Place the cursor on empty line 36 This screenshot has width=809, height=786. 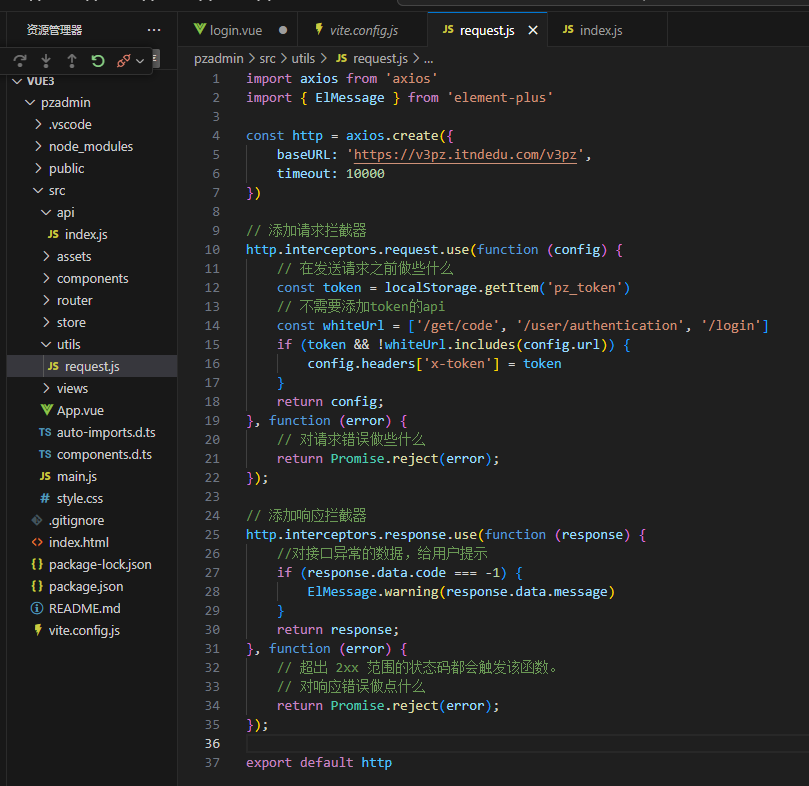pyautogui.click(x=400, y=743)
